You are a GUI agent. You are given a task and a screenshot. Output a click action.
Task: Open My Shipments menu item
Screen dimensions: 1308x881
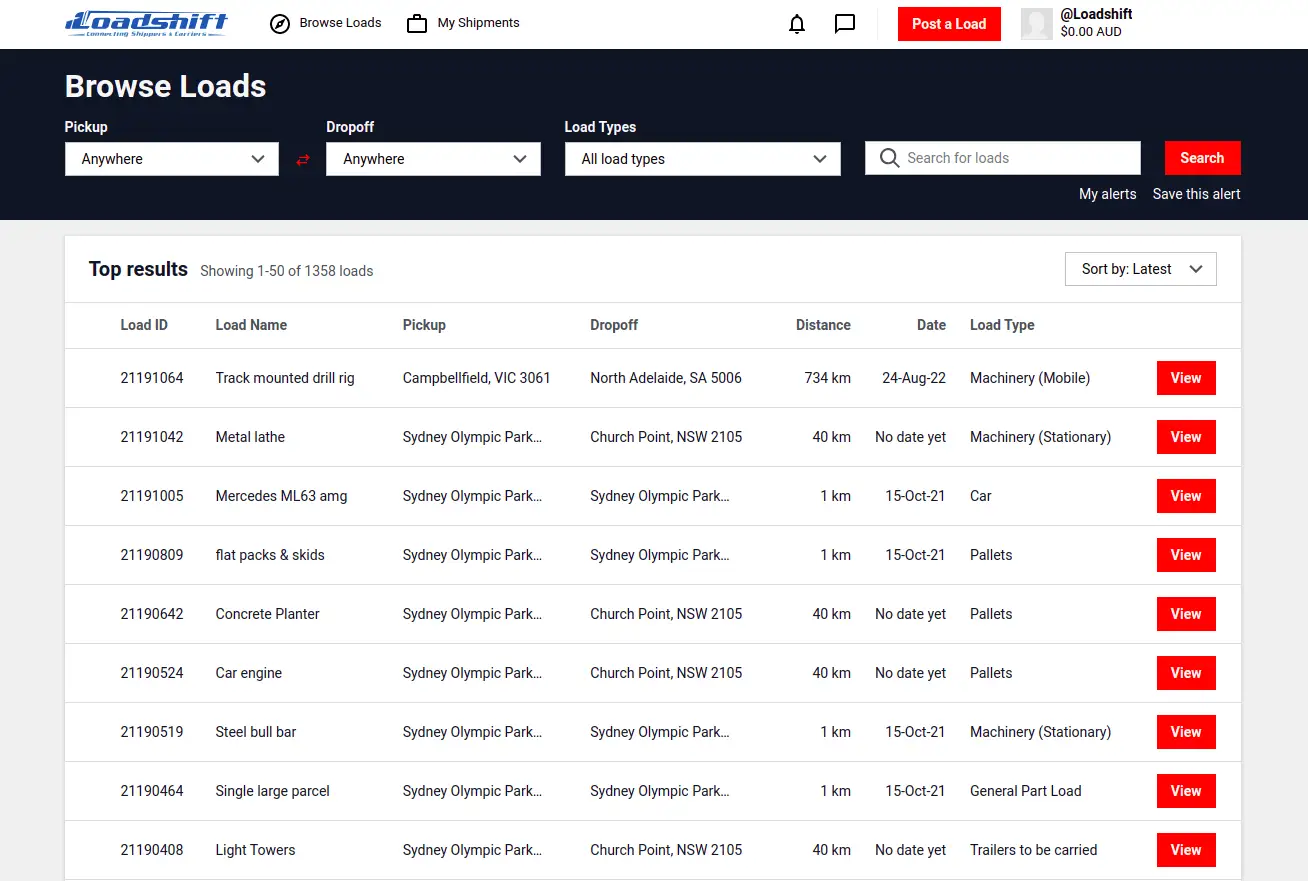point(478,23)
